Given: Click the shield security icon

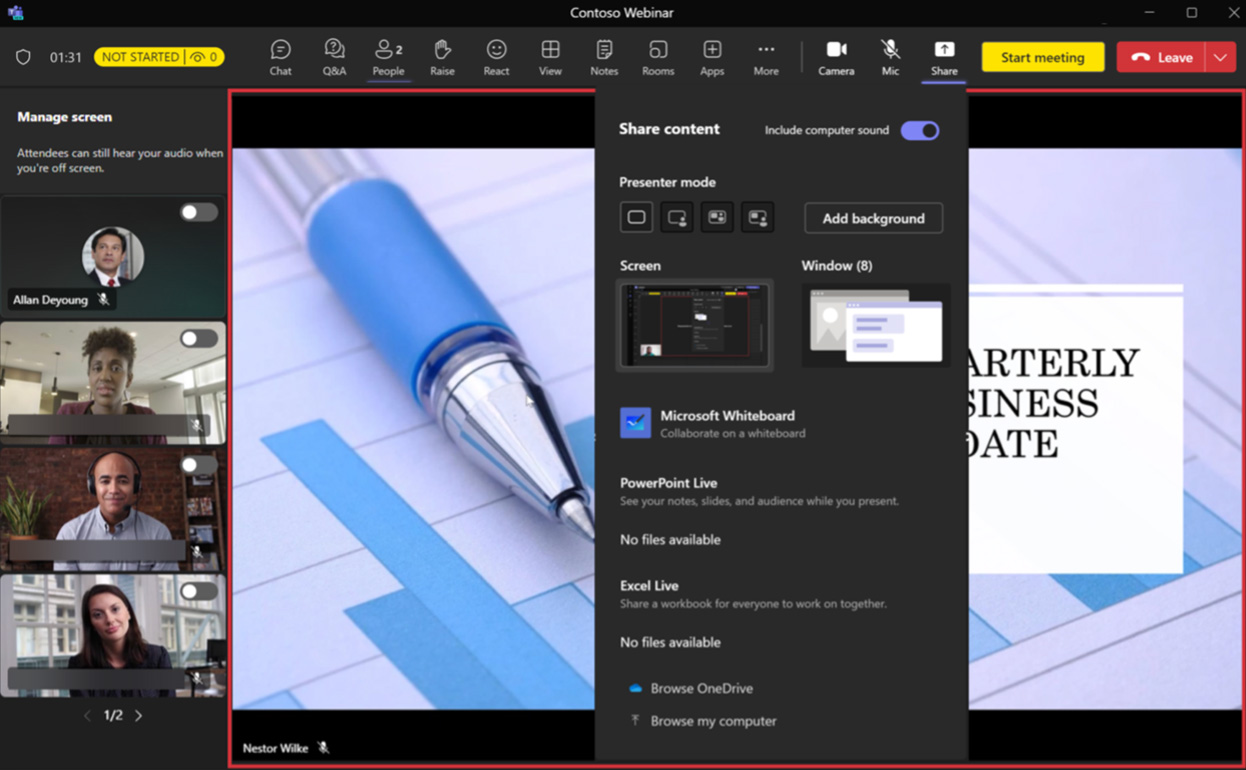Looking at the screenshot, I should tap(23, 57).
